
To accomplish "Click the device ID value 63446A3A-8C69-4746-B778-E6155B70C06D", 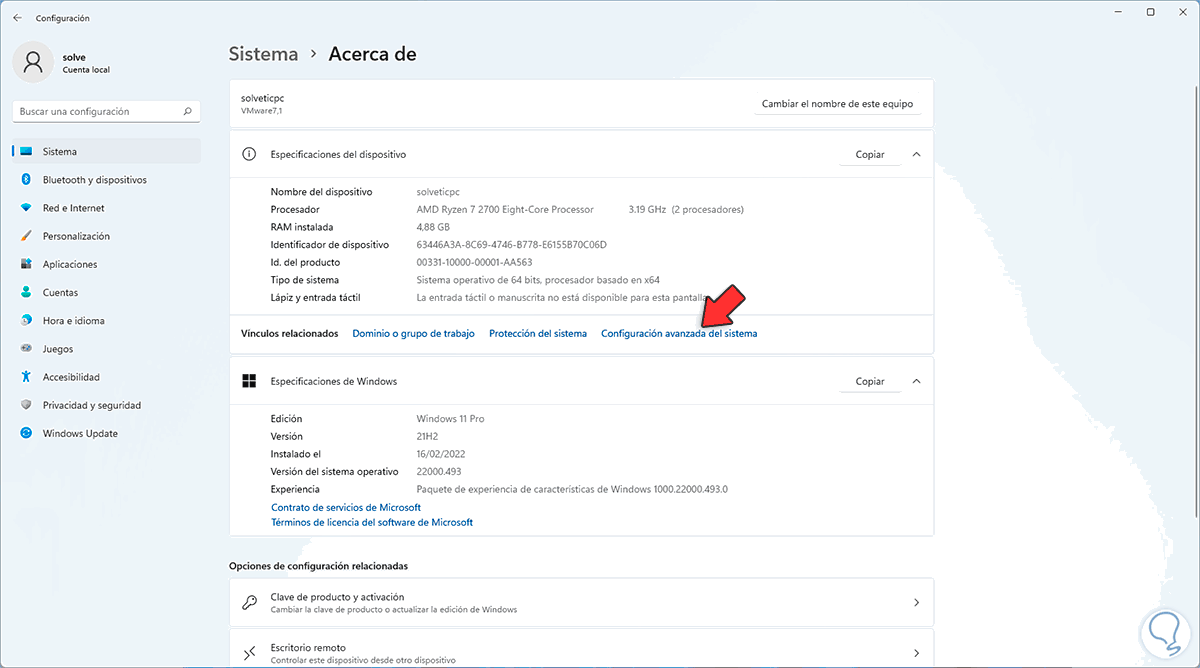I will point(512,245).
